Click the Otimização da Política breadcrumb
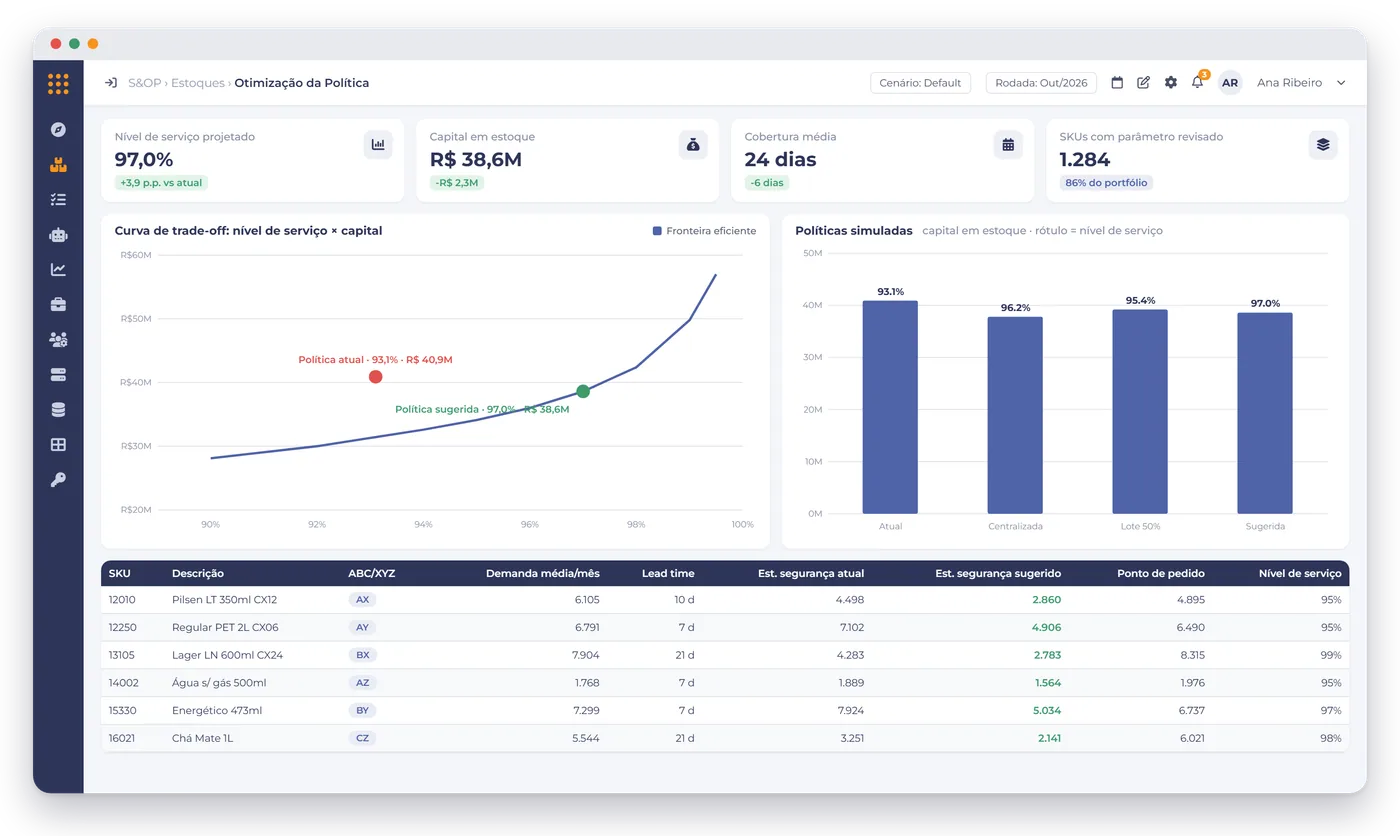Image resolution: width=1400 pixels, height=836 pixels. pyautogui.click(x=302, y=83)
